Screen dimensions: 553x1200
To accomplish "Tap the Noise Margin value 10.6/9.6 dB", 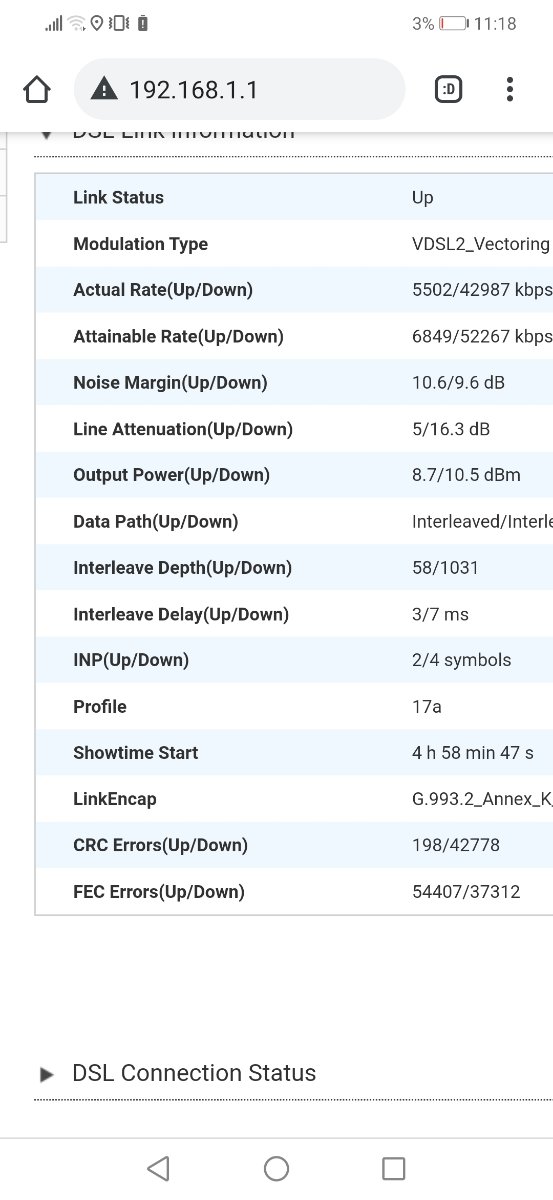I will pos(460,383).
